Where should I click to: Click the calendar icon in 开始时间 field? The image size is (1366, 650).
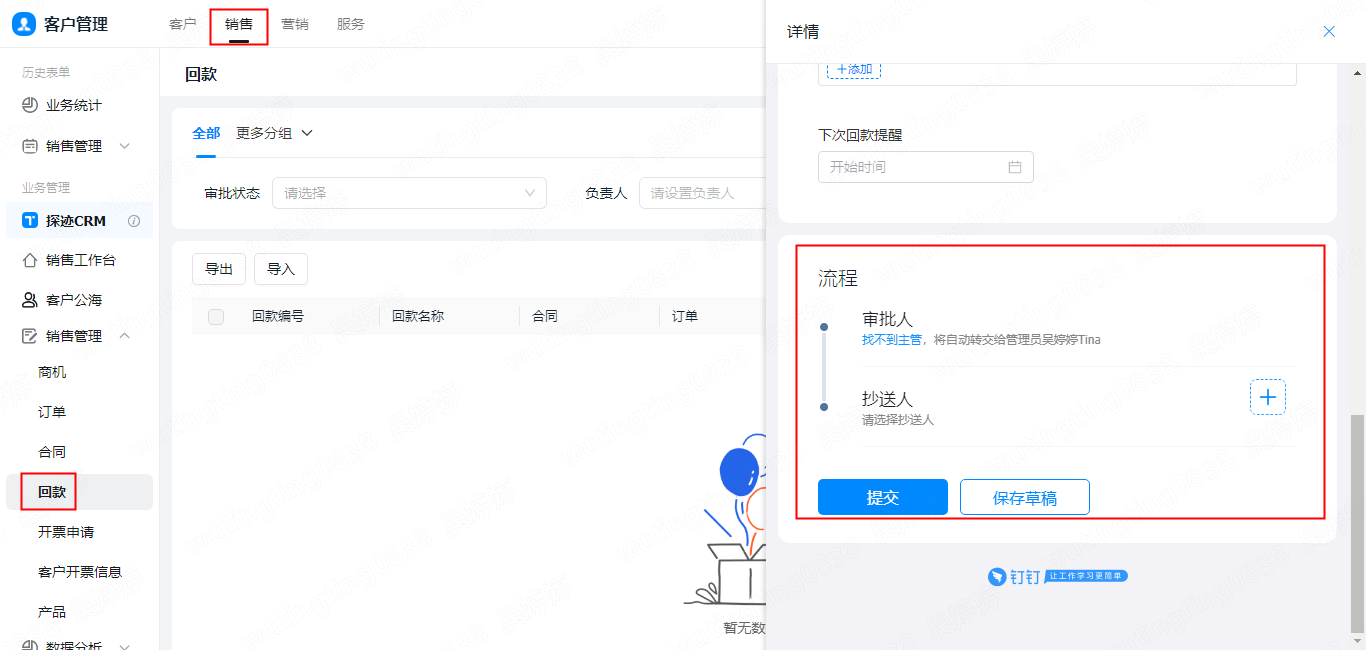[x=1015, y=167]
